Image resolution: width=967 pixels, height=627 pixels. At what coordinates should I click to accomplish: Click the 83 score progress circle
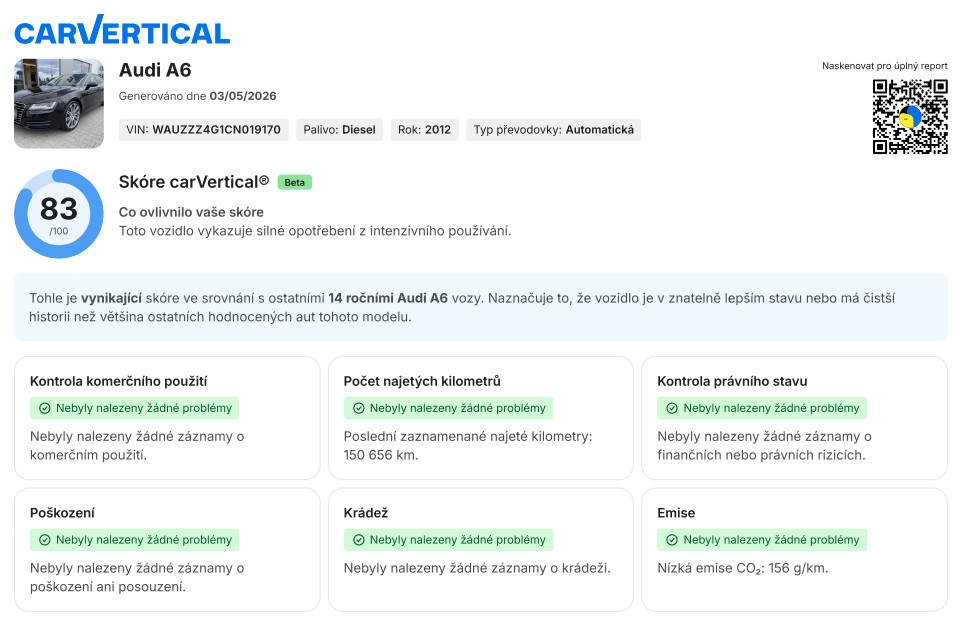pos(58,213)
